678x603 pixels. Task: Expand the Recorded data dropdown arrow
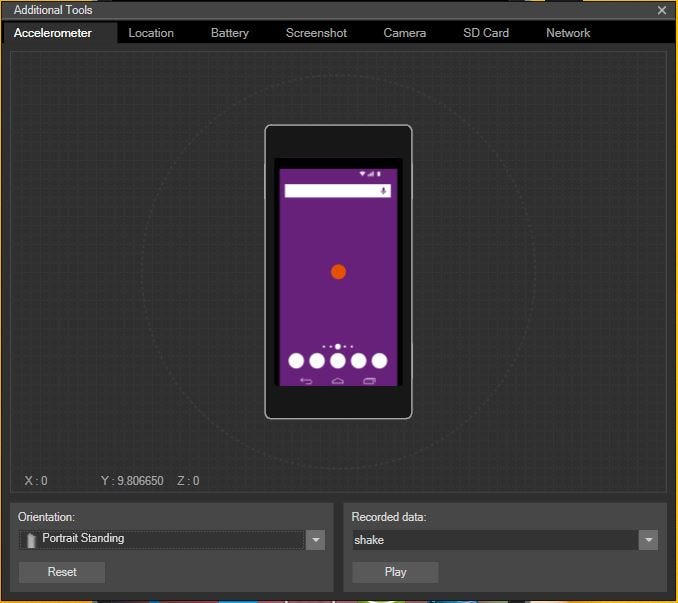(649, 540)
